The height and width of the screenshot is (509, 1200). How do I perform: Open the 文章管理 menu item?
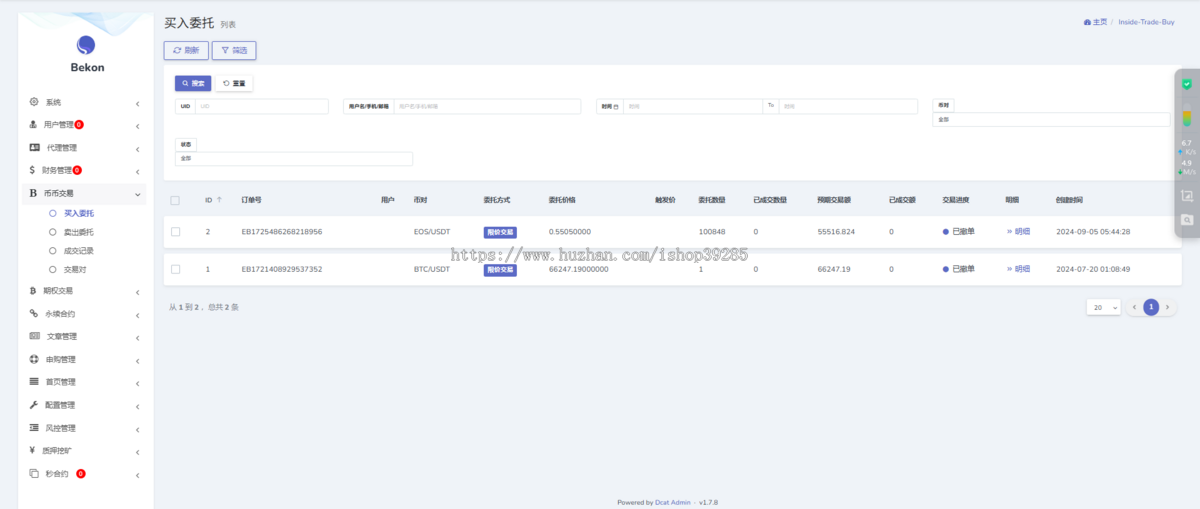click(62, 336)
